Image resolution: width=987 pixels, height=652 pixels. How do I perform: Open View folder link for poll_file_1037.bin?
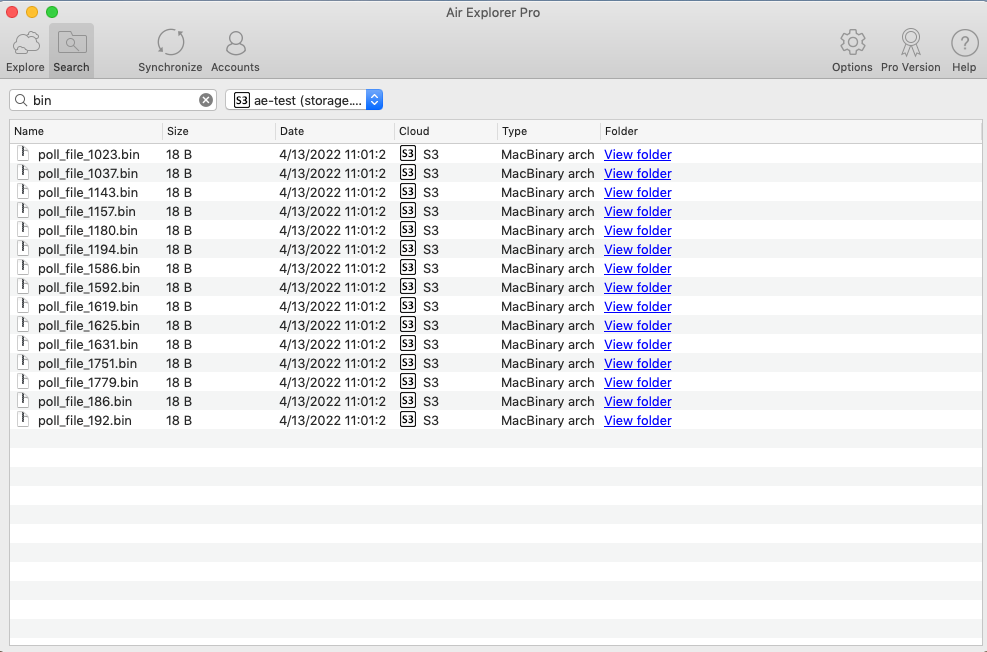pyautogui.click(x=638, y=173)
